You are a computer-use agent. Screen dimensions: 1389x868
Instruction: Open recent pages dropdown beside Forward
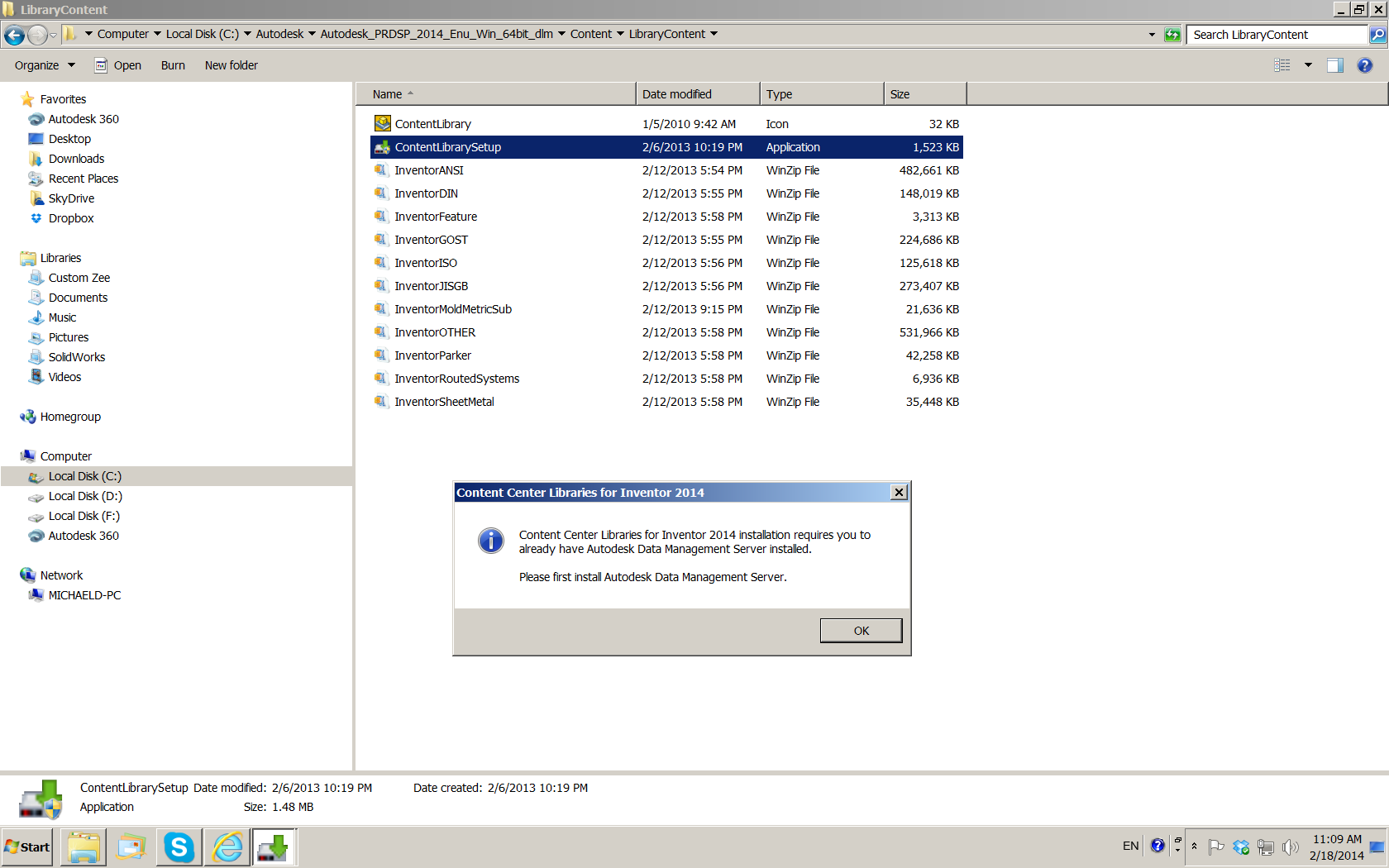(x=53, y=35)
